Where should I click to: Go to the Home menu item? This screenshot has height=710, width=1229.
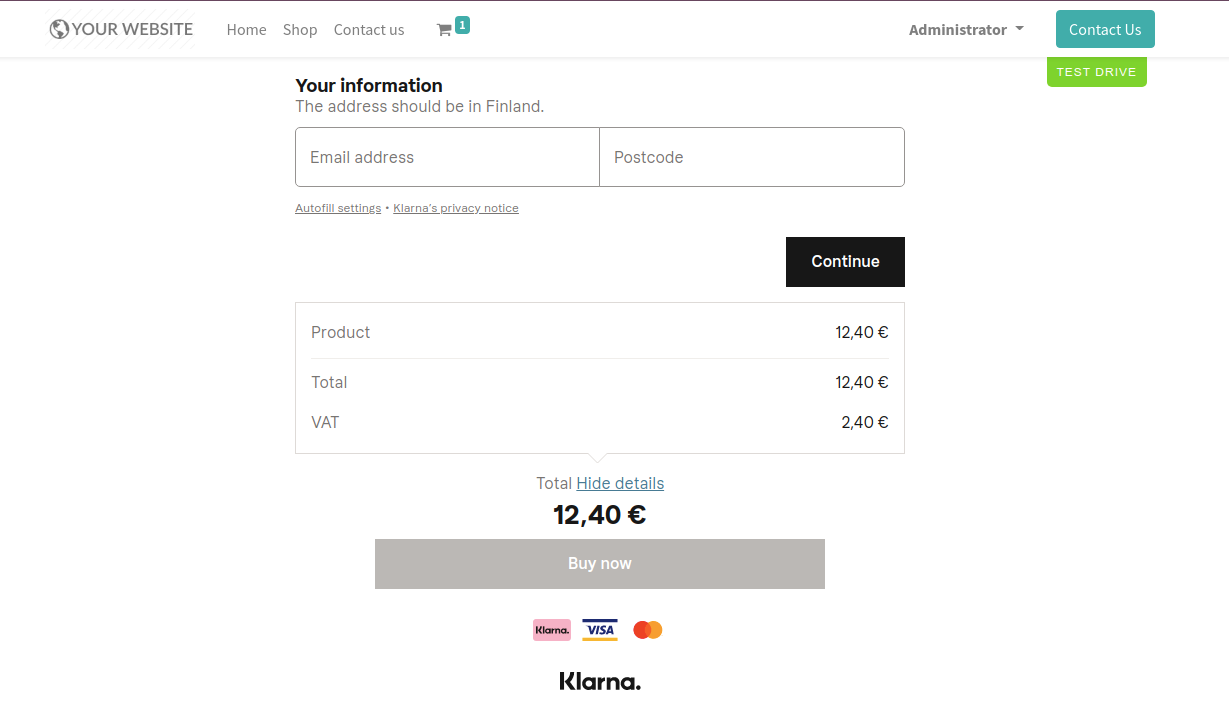click(x=246, y=30)
